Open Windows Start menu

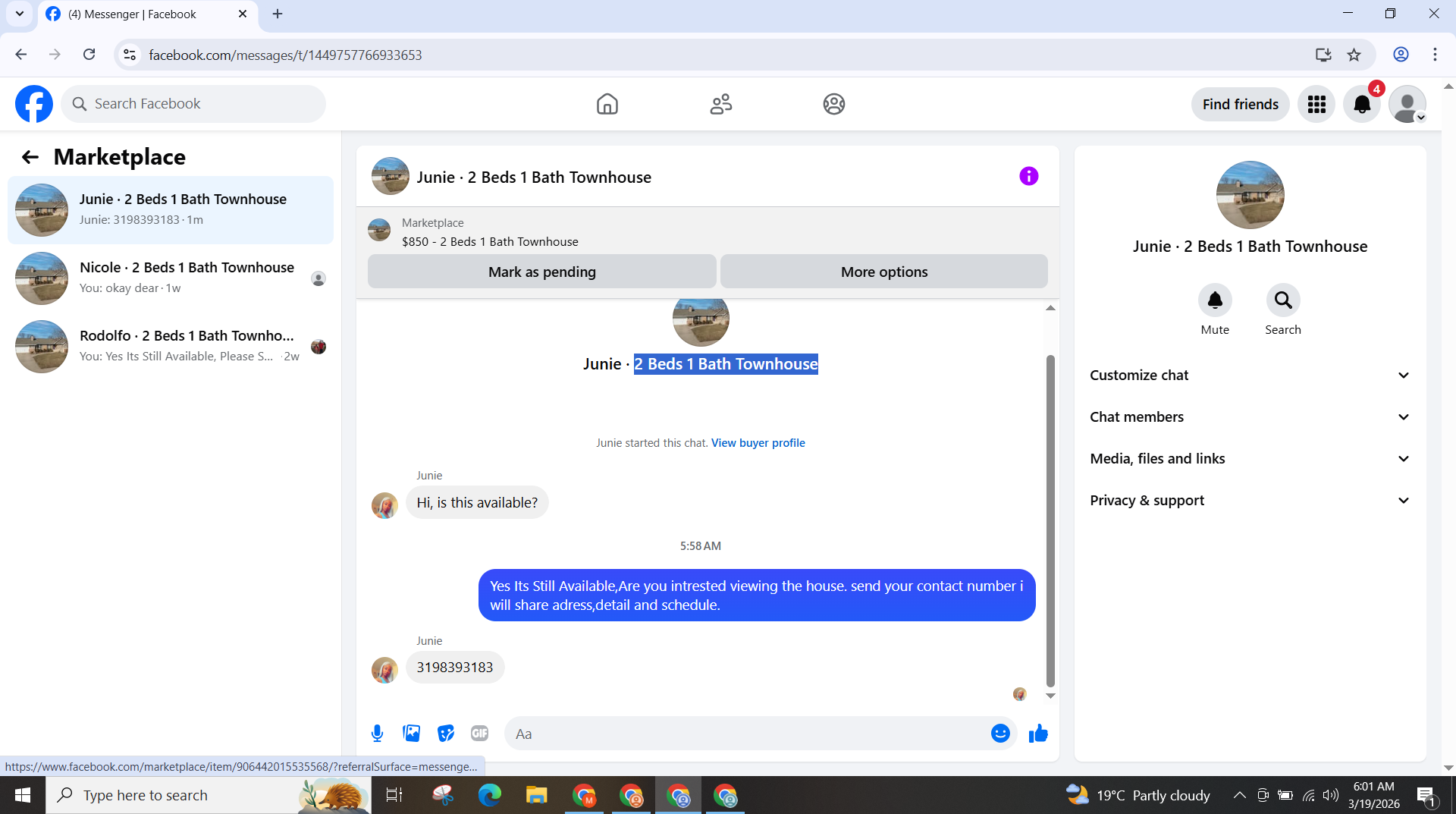tap(23, 795)
